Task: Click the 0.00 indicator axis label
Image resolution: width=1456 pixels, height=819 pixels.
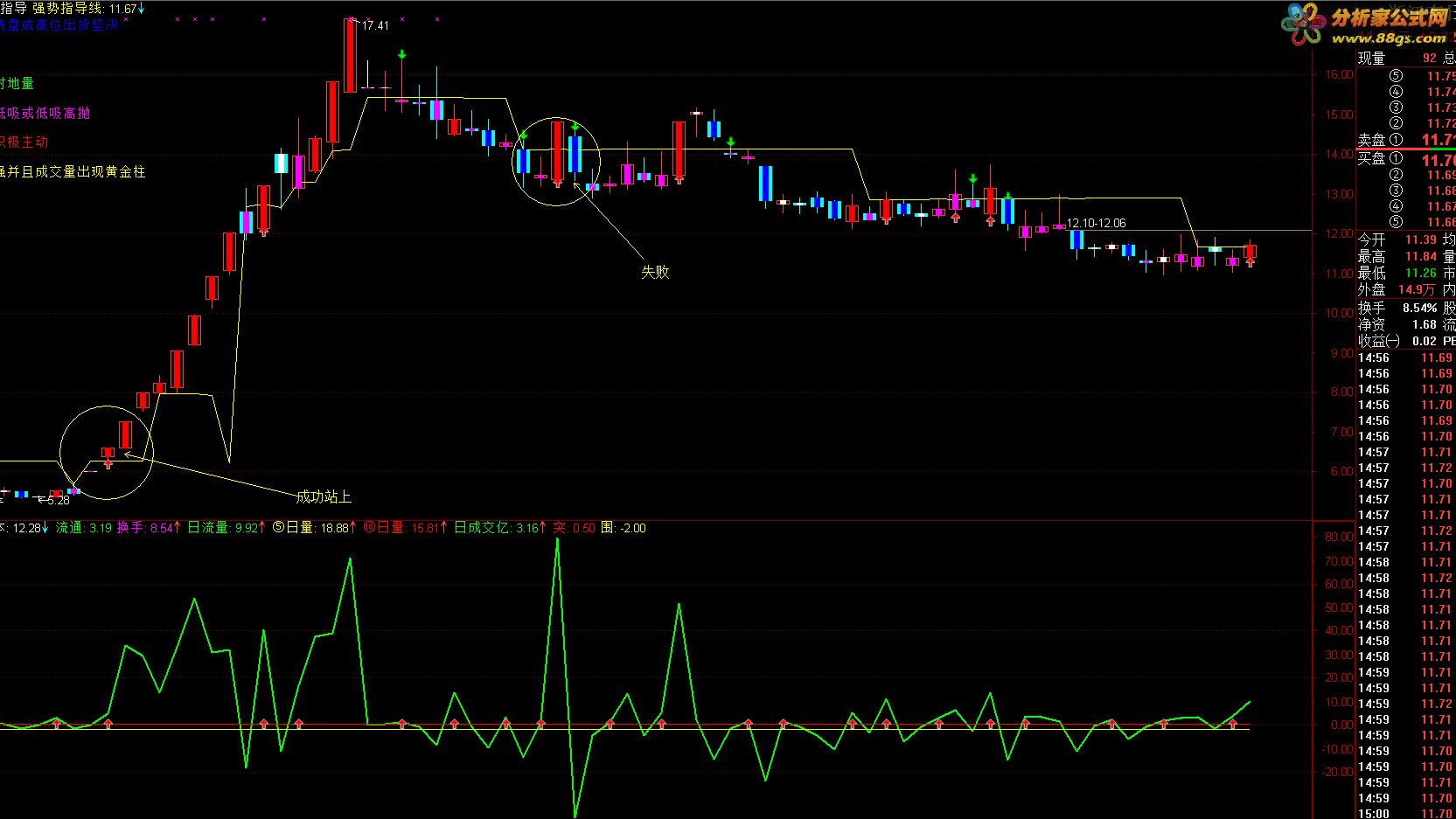Action: pos(1341,725)
